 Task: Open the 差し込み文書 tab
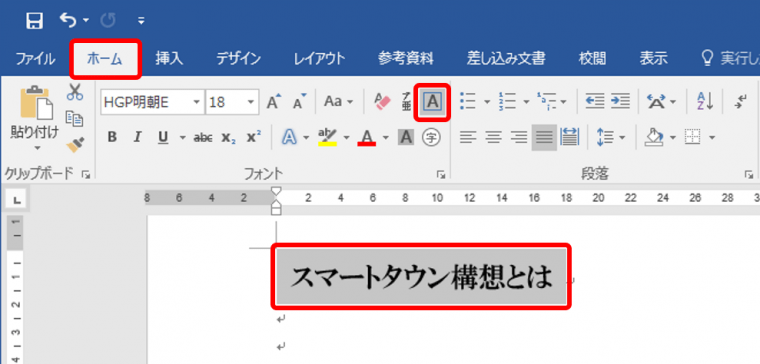[506, 59]
